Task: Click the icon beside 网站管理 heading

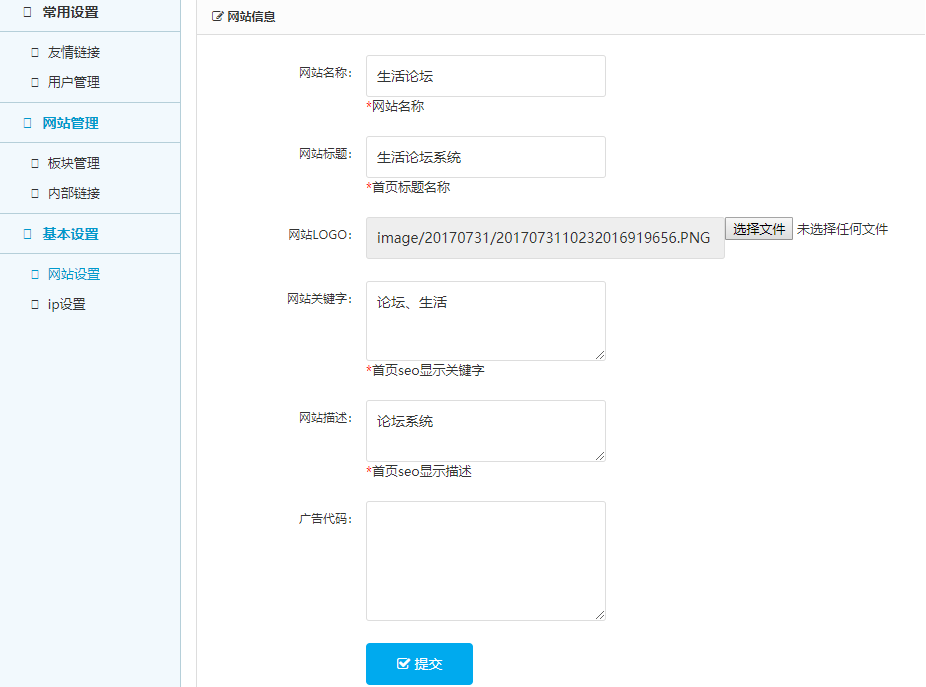Action: coord(29,122)
